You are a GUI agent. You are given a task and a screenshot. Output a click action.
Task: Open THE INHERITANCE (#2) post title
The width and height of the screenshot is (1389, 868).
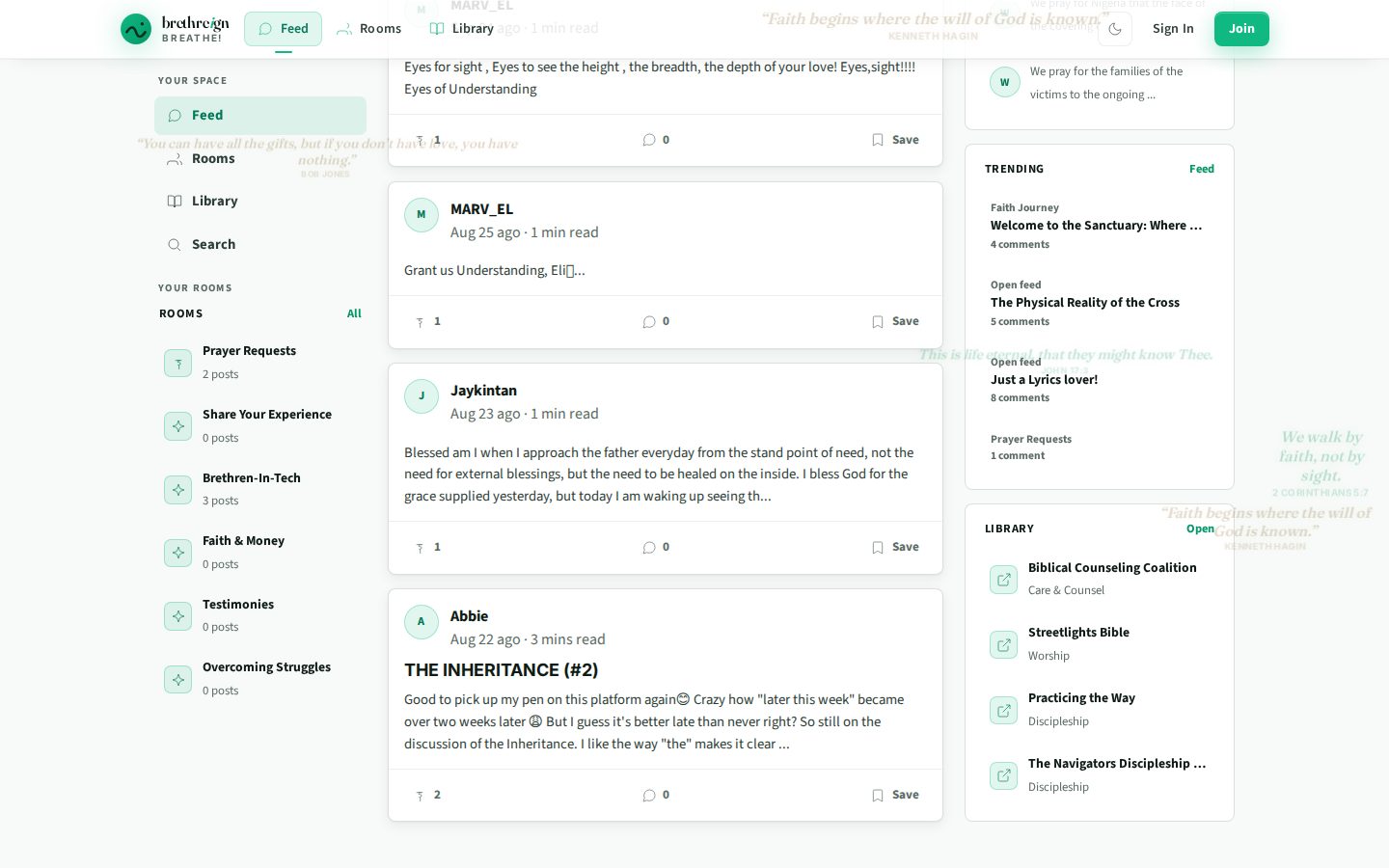[502, 670]
